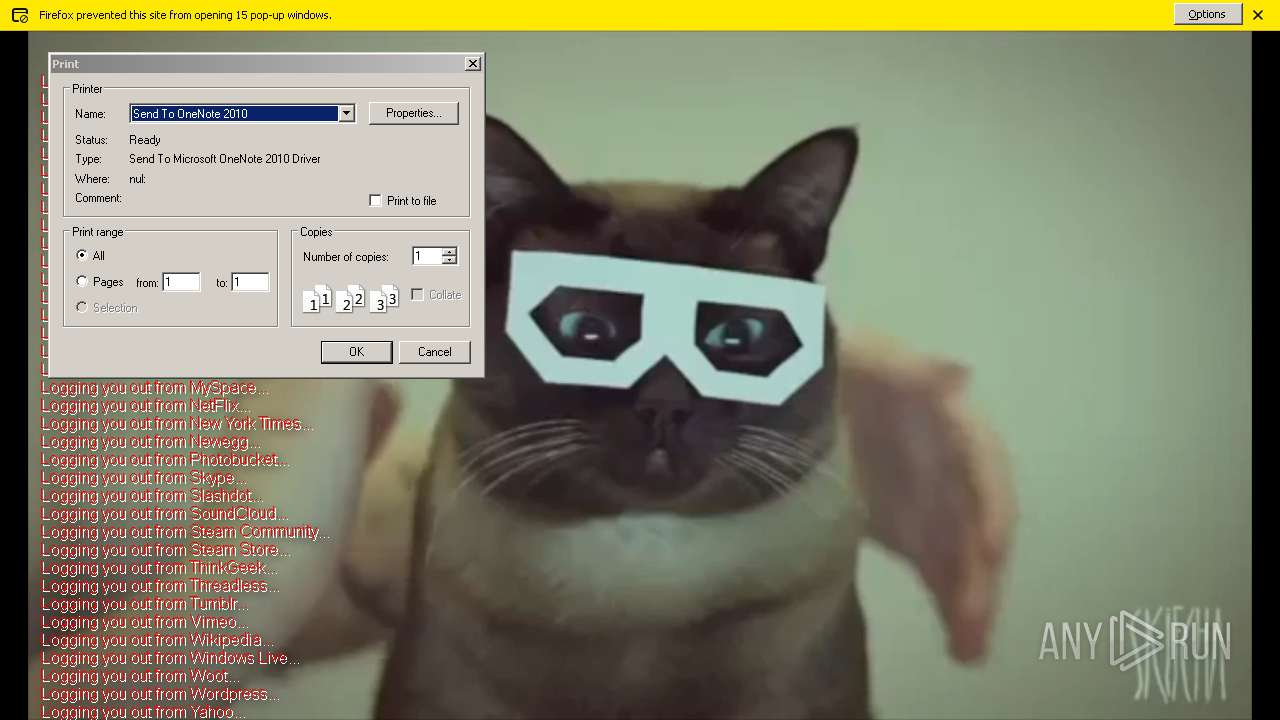This screenshot has height=720, width=1280.
Task: Click 'Logging you out from Photobucket...' text
Action: [165, 460]
